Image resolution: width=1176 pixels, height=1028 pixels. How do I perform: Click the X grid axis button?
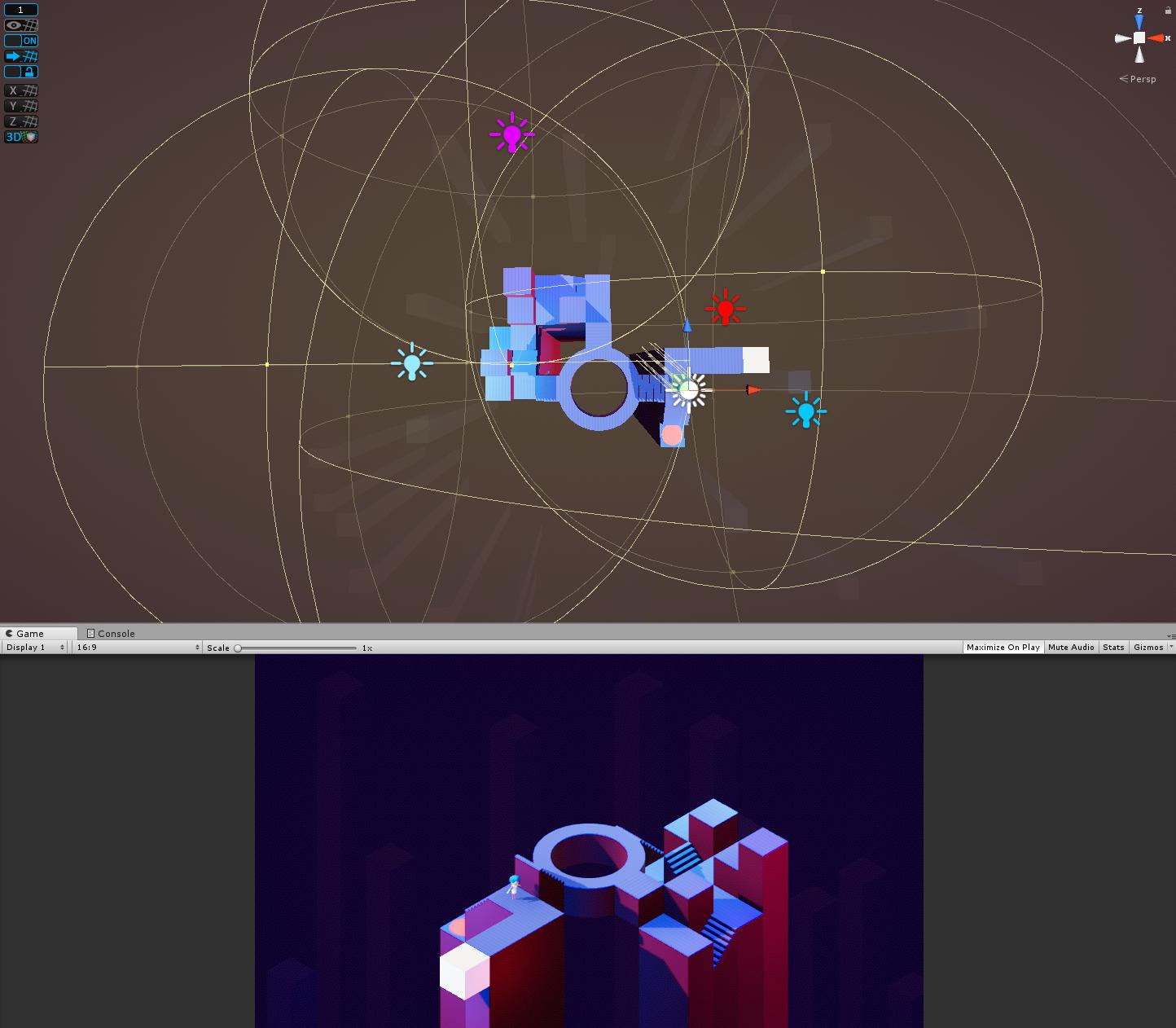coord(21,90)
